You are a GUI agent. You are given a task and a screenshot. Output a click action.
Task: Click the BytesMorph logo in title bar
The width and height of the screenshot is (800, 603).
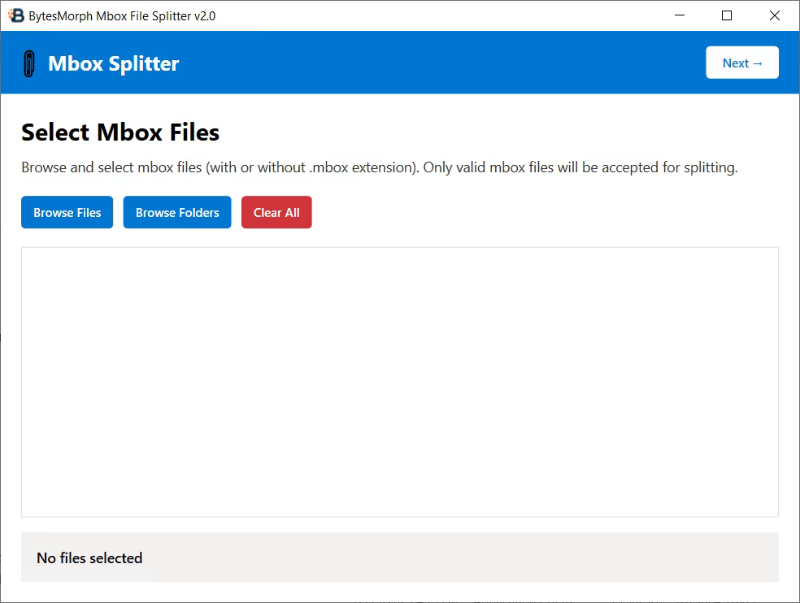tap(16, 15)
